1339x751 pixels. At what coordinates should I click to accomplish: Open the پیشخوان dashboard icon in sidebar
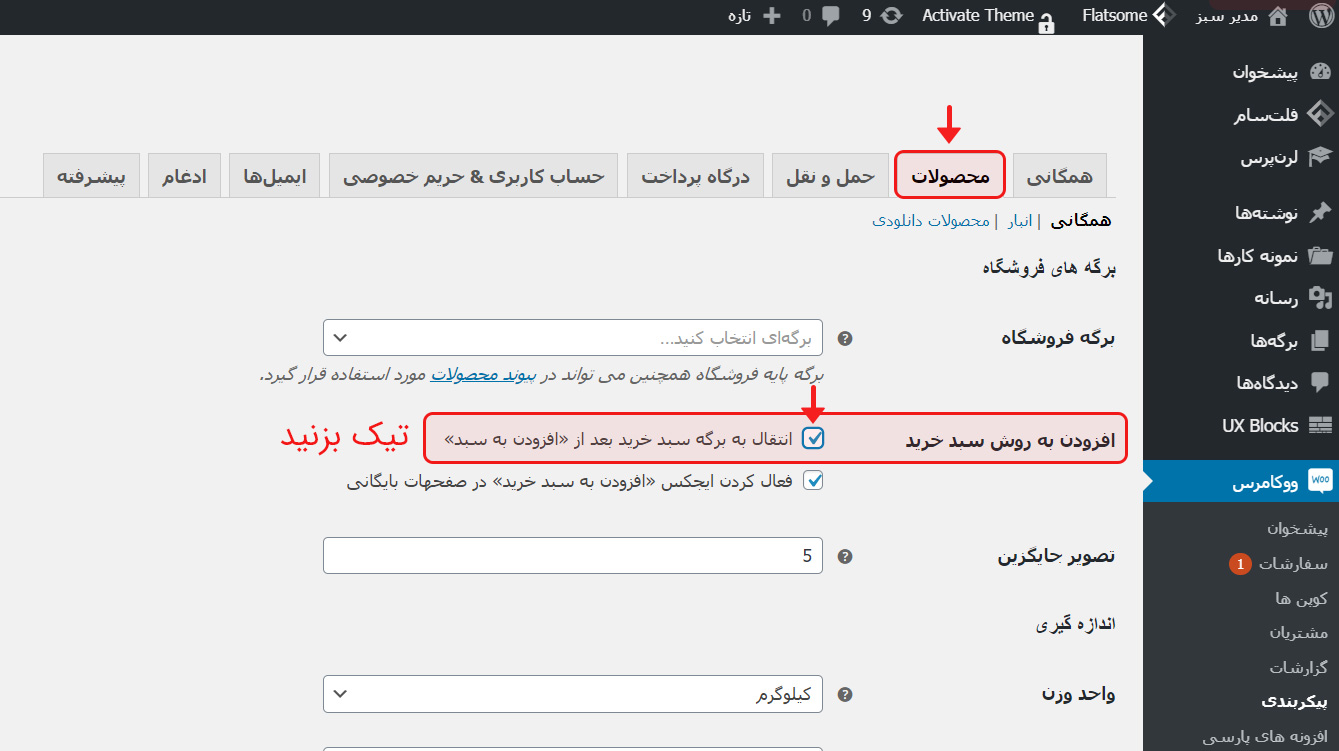tap(1320, 72)
